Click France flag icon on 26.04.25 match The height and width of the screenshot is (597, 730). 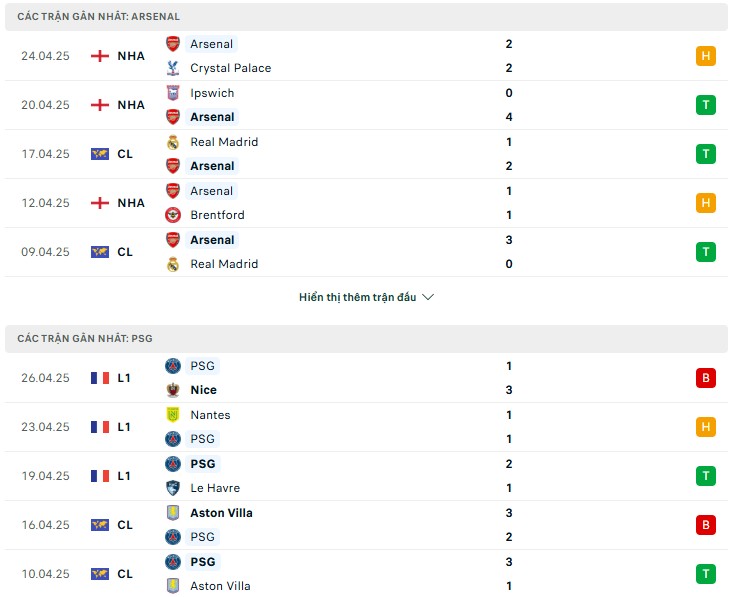100,378
